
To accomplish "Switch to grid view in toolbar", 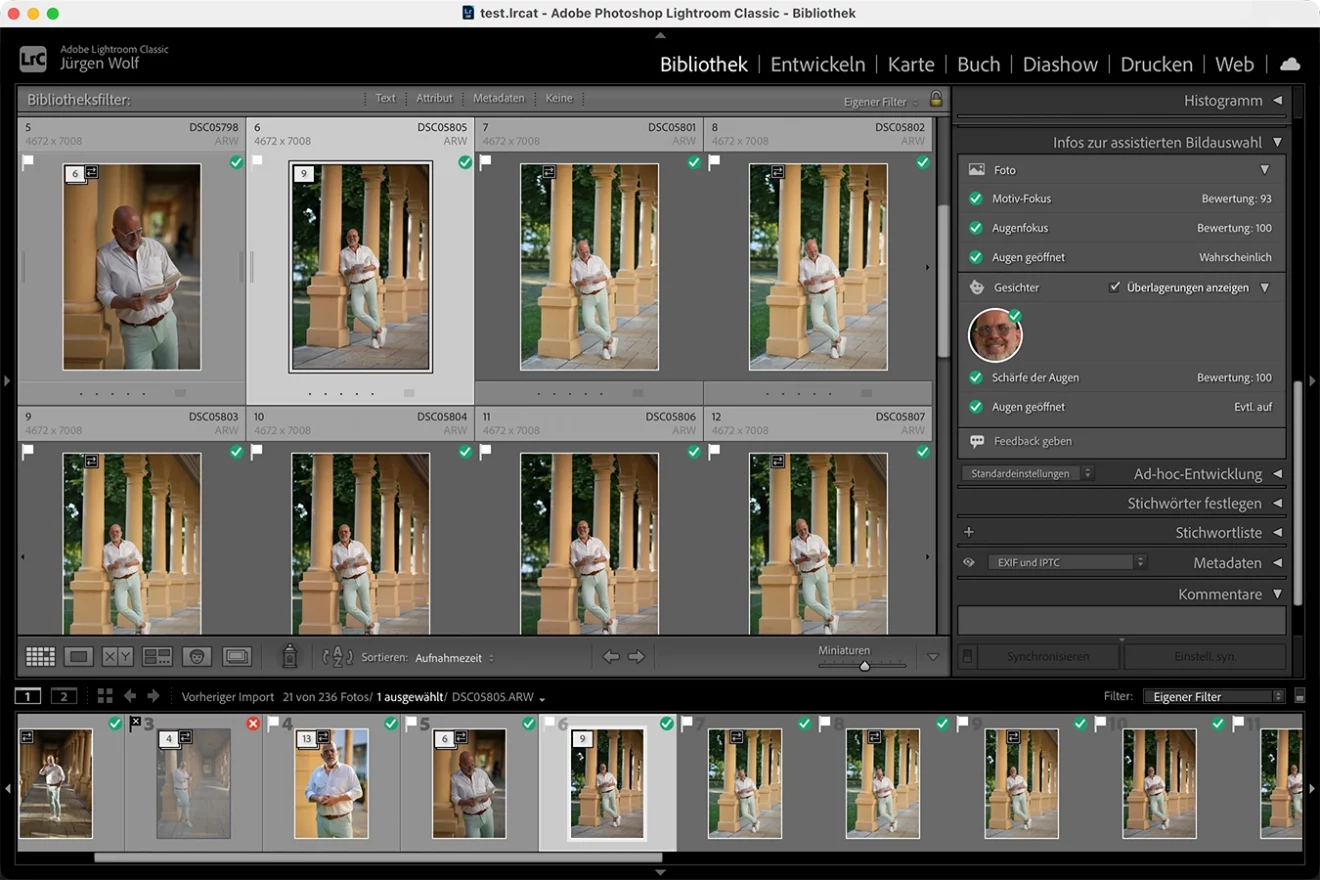I will (x=40, y=657).
